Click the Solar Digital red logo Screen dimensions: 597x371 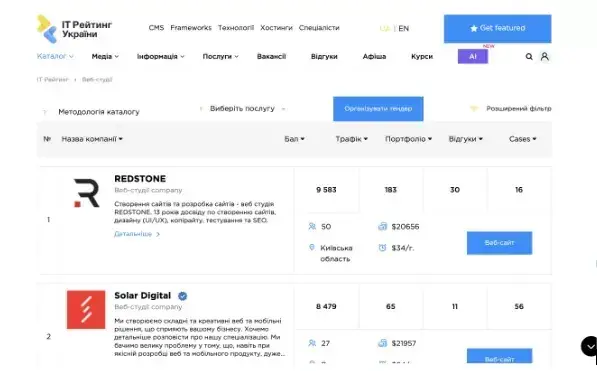(x=86, y=310)
